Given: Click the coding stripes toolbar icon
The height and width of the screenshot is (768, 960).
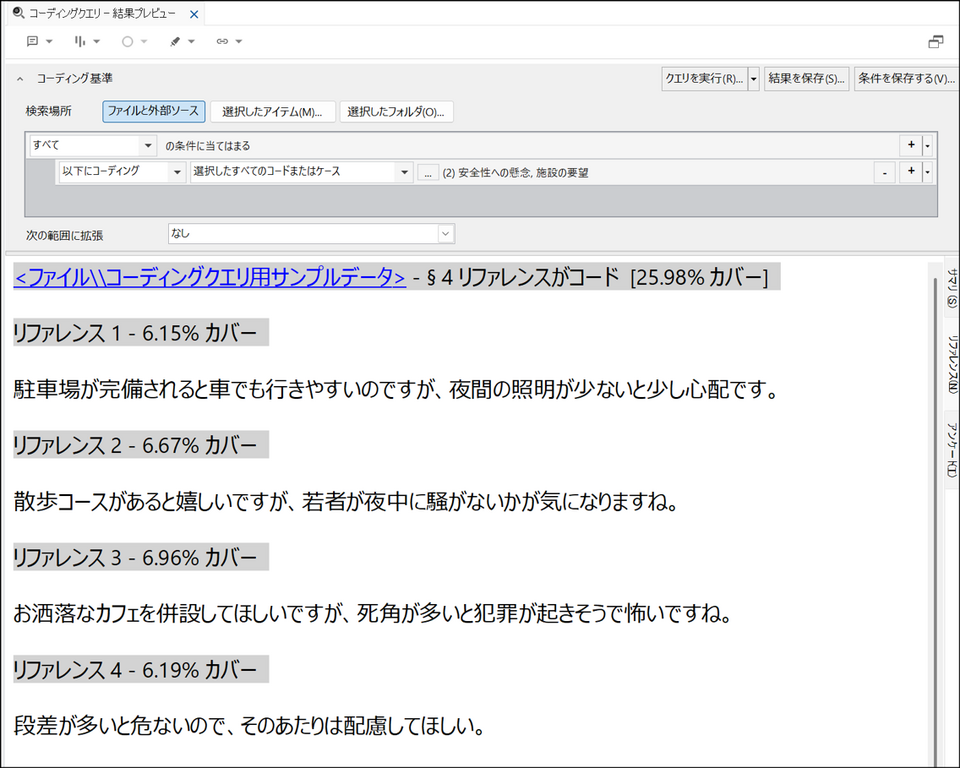Looking at the screenshot, I should pos(81,42).
